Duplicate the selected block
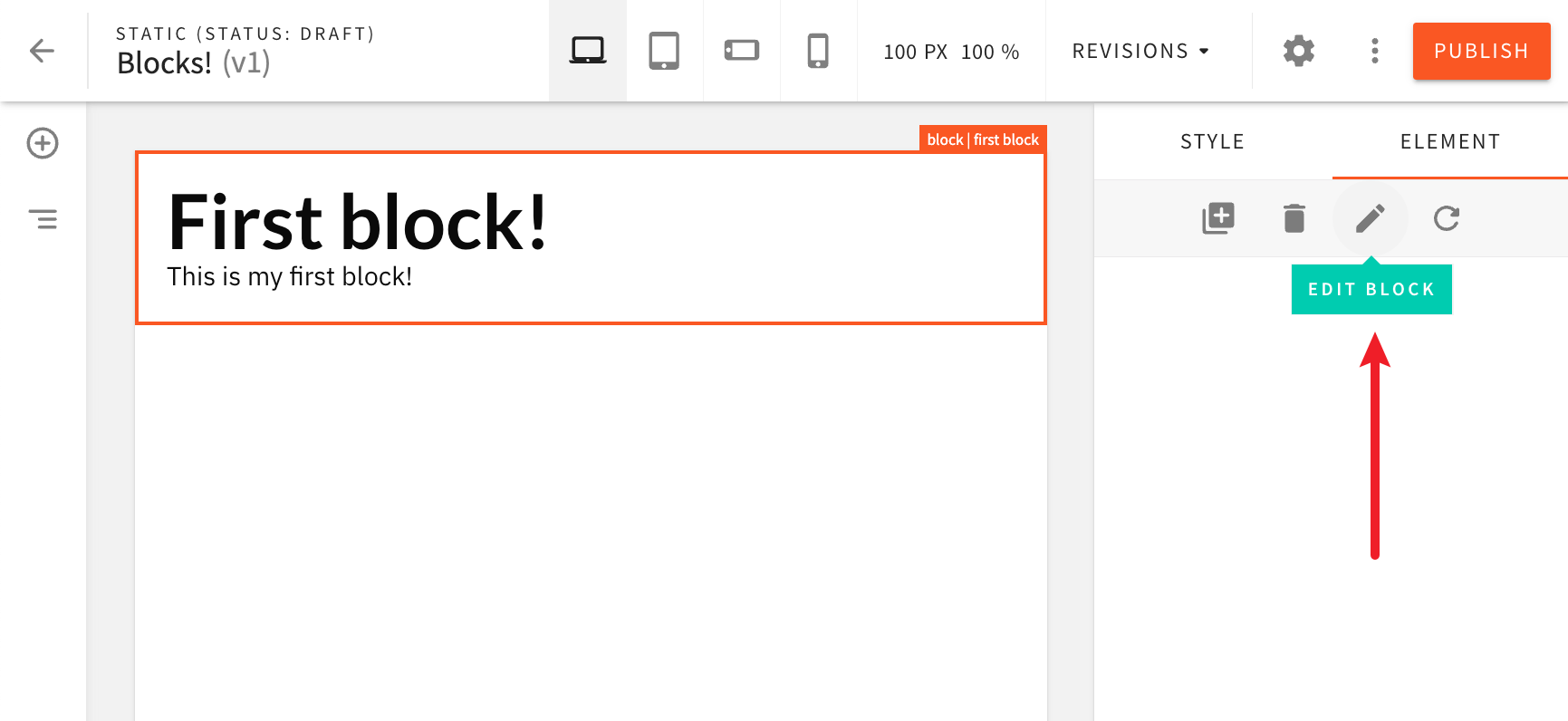 pos(1217,218)
